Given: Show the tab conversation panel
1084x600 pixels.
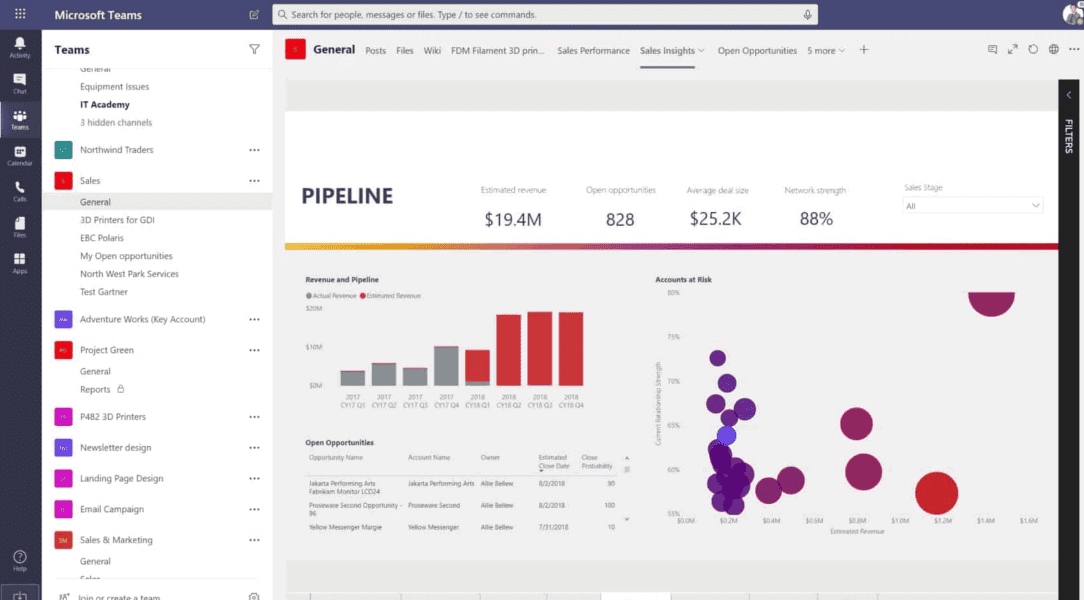Looking at the screenshot, I should [992, 49].
